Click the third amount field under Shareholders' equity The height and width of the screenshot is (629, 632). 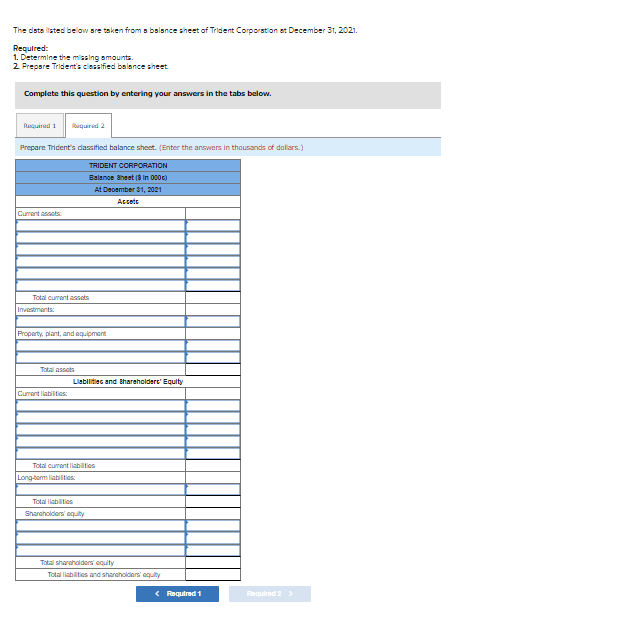pyautogui.click(x=213, y=550)
